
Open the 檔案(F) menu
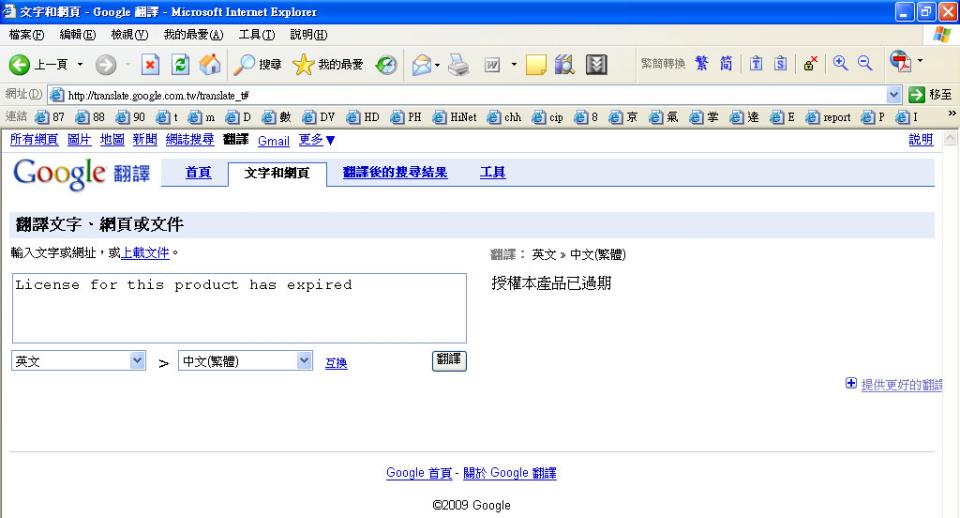pos(26,35)
